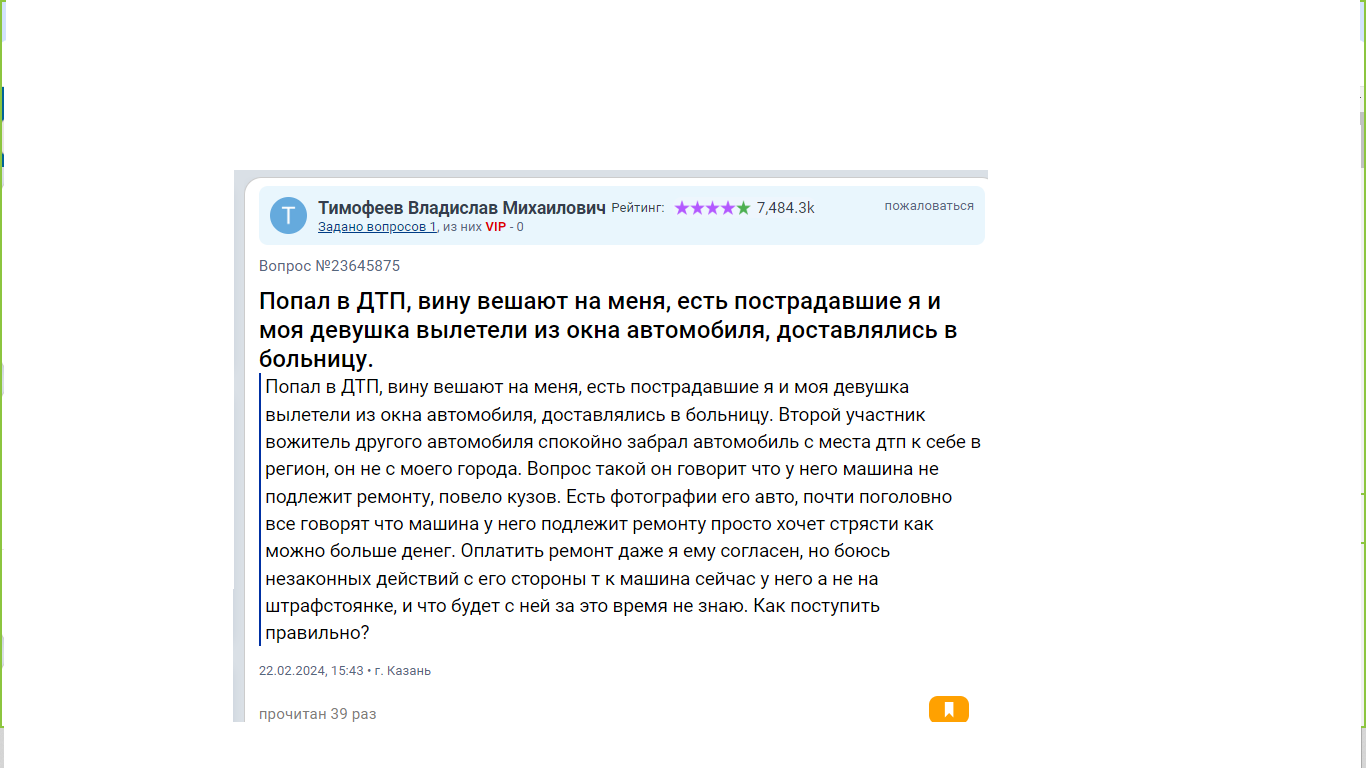Click the middle purple rating star
The width and height of the screenshot is (1366, 768).
(713, 208)
